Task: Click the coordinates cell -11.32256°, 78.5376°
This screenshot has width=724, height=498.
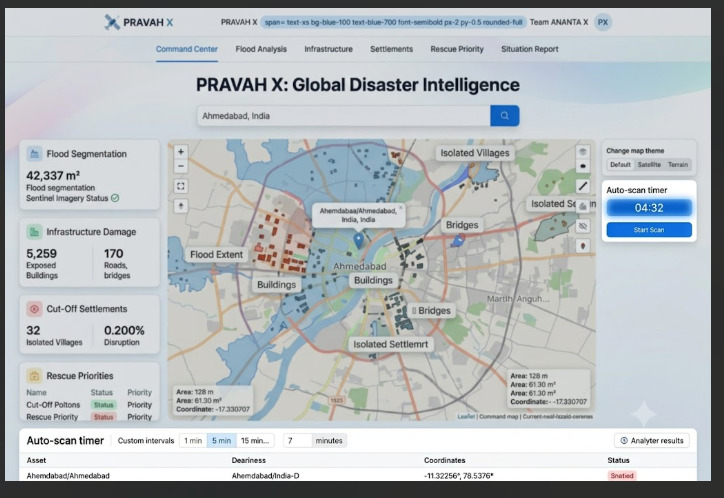Action: tap(459, 475)
